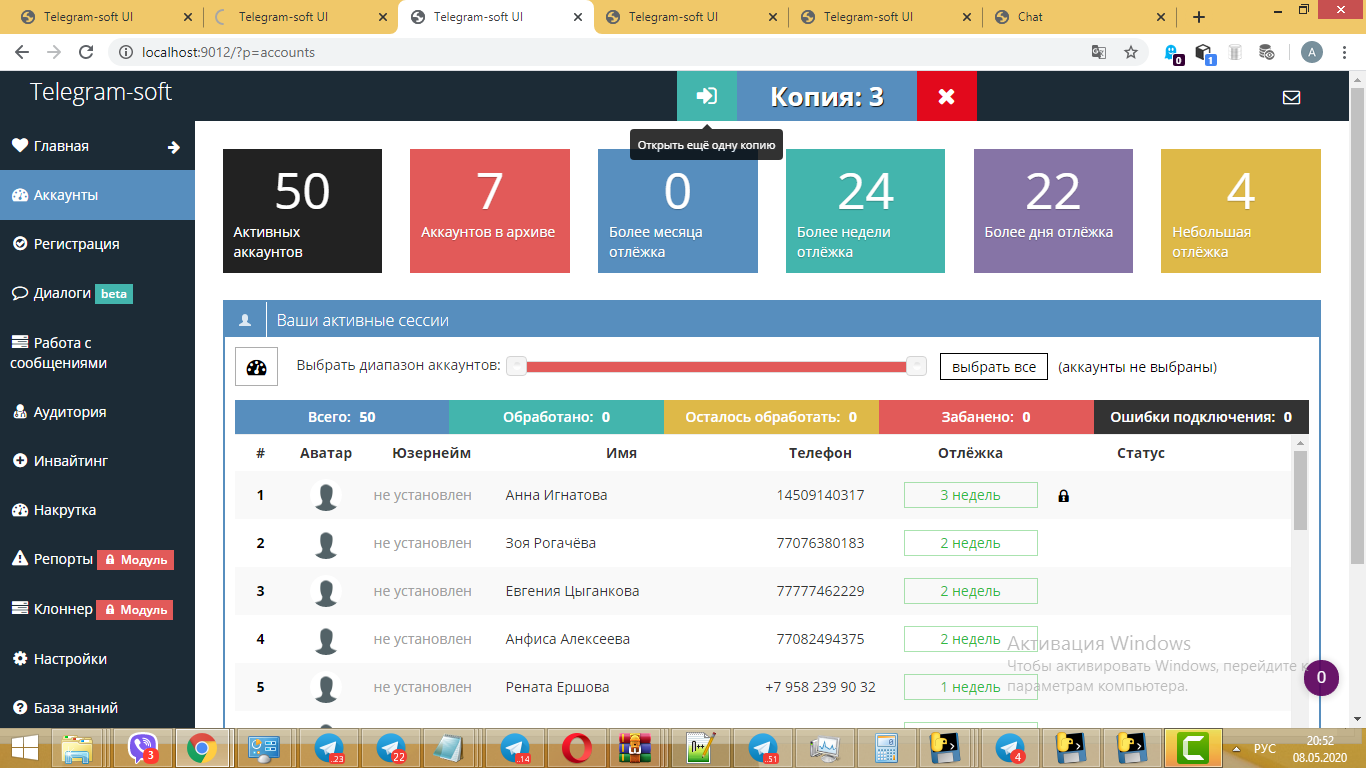Image resolution: width=1366 pixels, height=768 pixels.
Task: Open the Chrome profile avatar A
Action: click(1311, 52)
